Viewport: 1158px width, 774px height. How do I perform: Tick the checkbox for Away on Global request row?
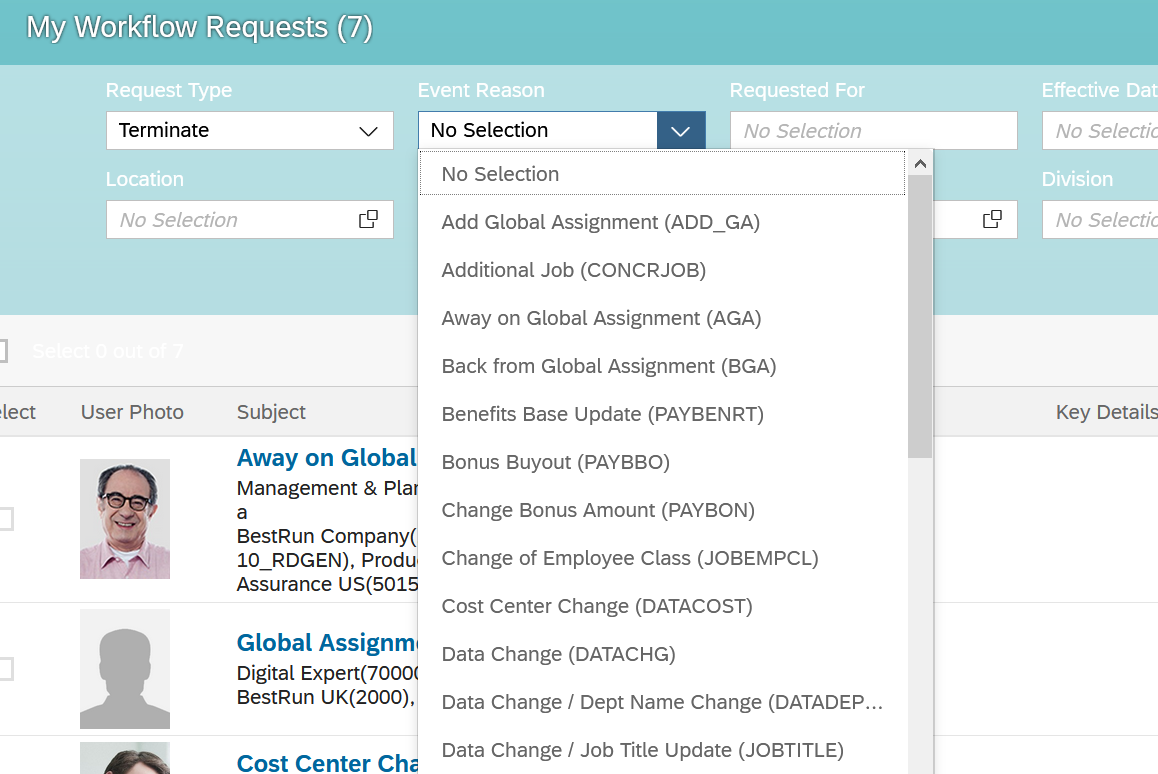(x=6, y=518)
